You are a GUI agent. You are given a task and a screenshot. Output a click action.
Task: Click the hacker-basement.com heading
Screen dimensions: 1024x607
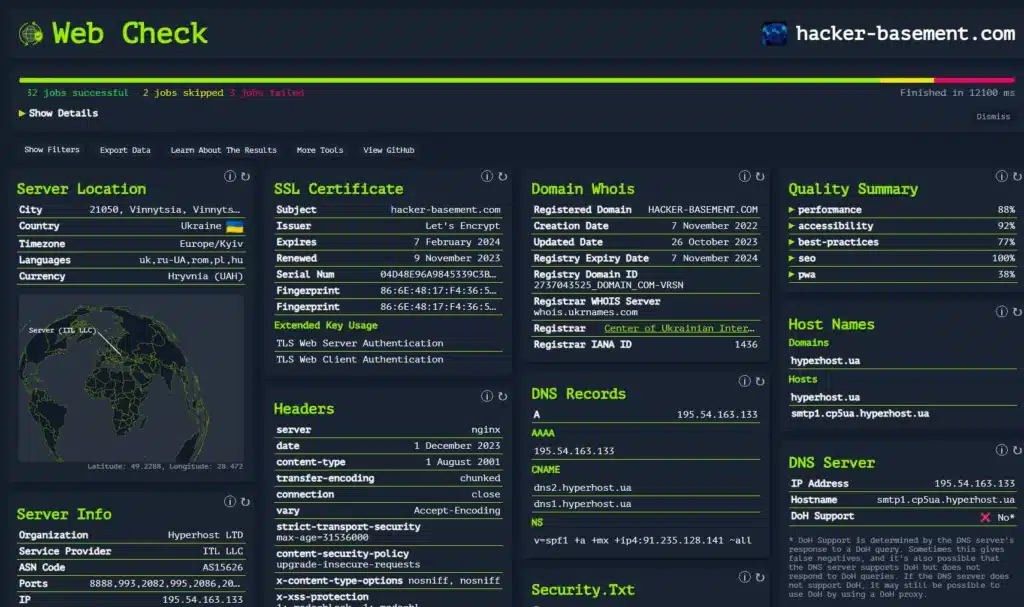(x=905, y=33)
